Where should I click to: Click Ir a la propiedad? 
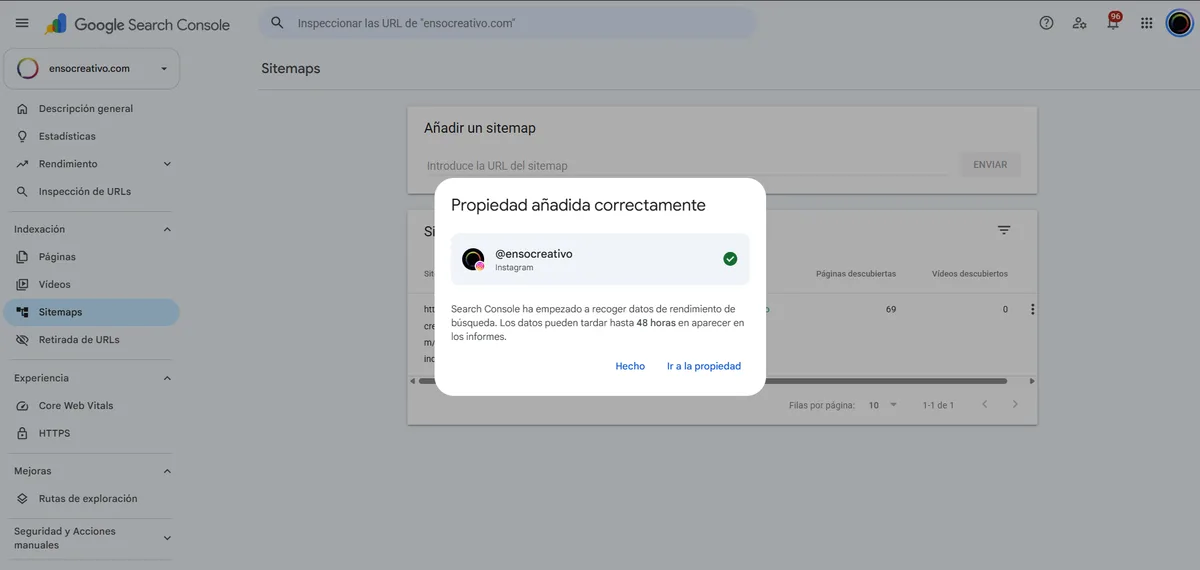coord(704,366)
